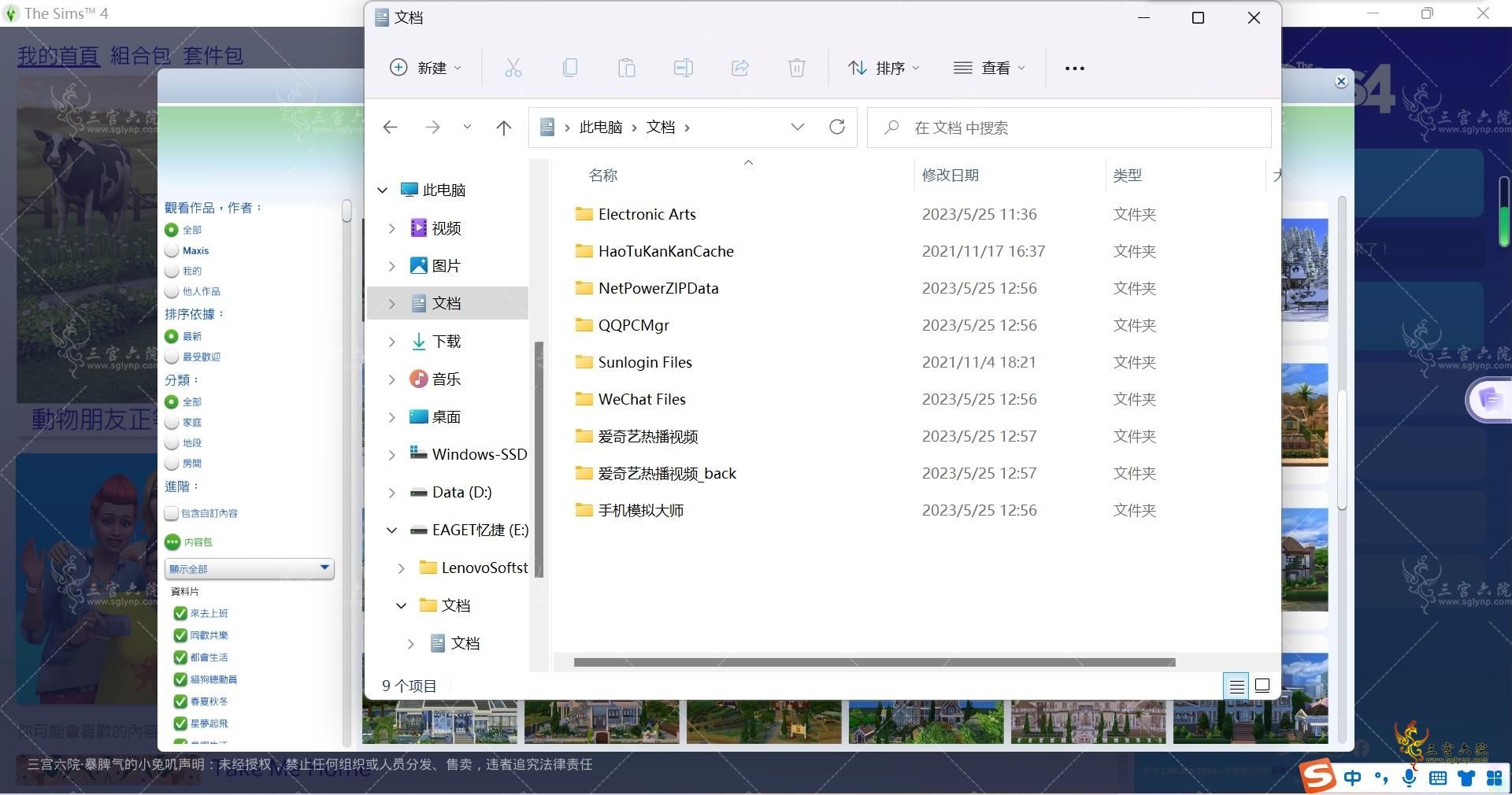Open 桌面 in the navigation pane
This screenshot has width=1512, height=795.
coord(446,417)
